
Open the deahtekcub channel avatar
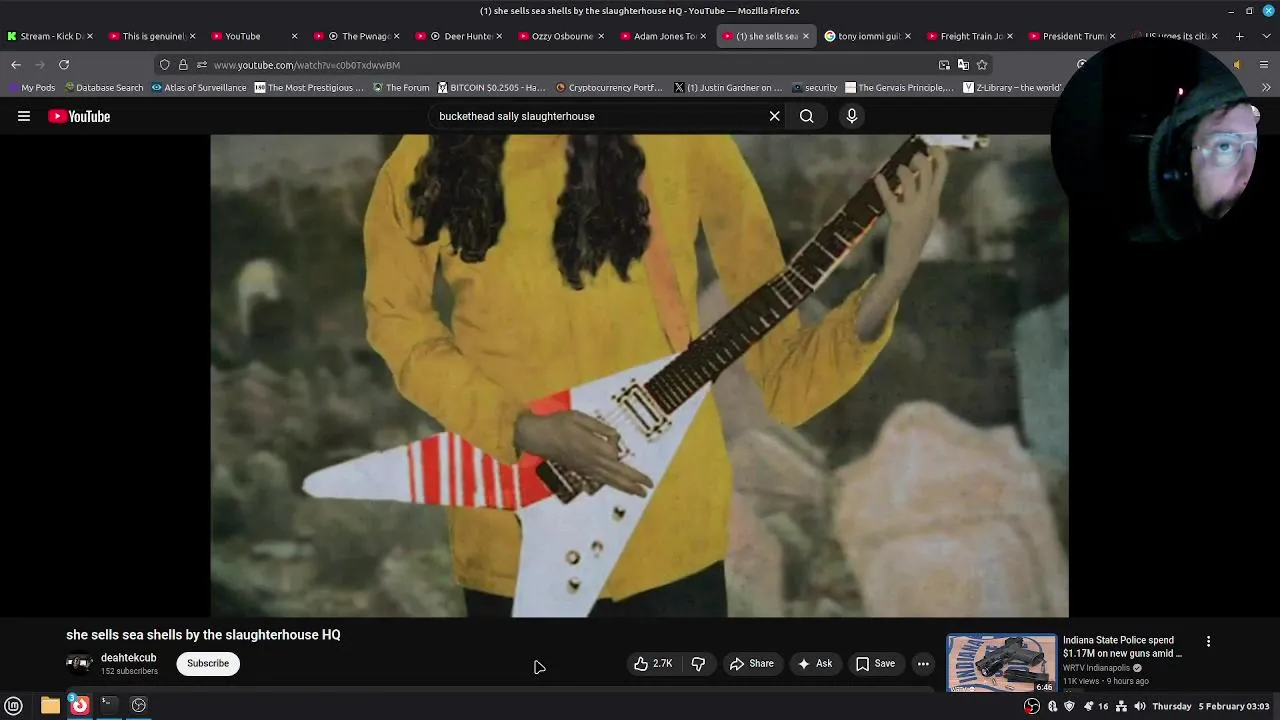click(x=79, y=663)
